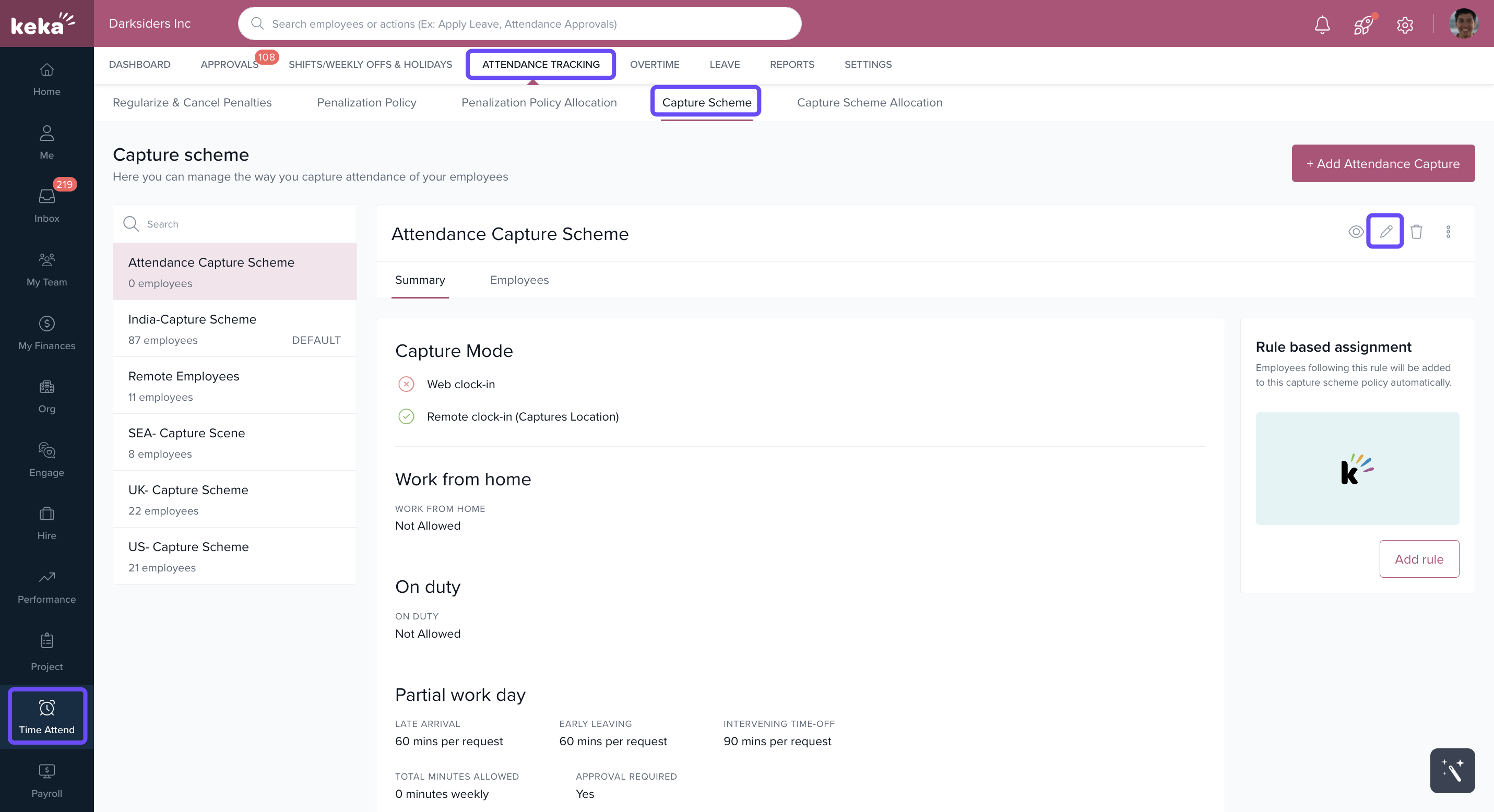Click the magic wand assistant button
The height and width of the screenshot is (812, 1494).
(1452, 770)
